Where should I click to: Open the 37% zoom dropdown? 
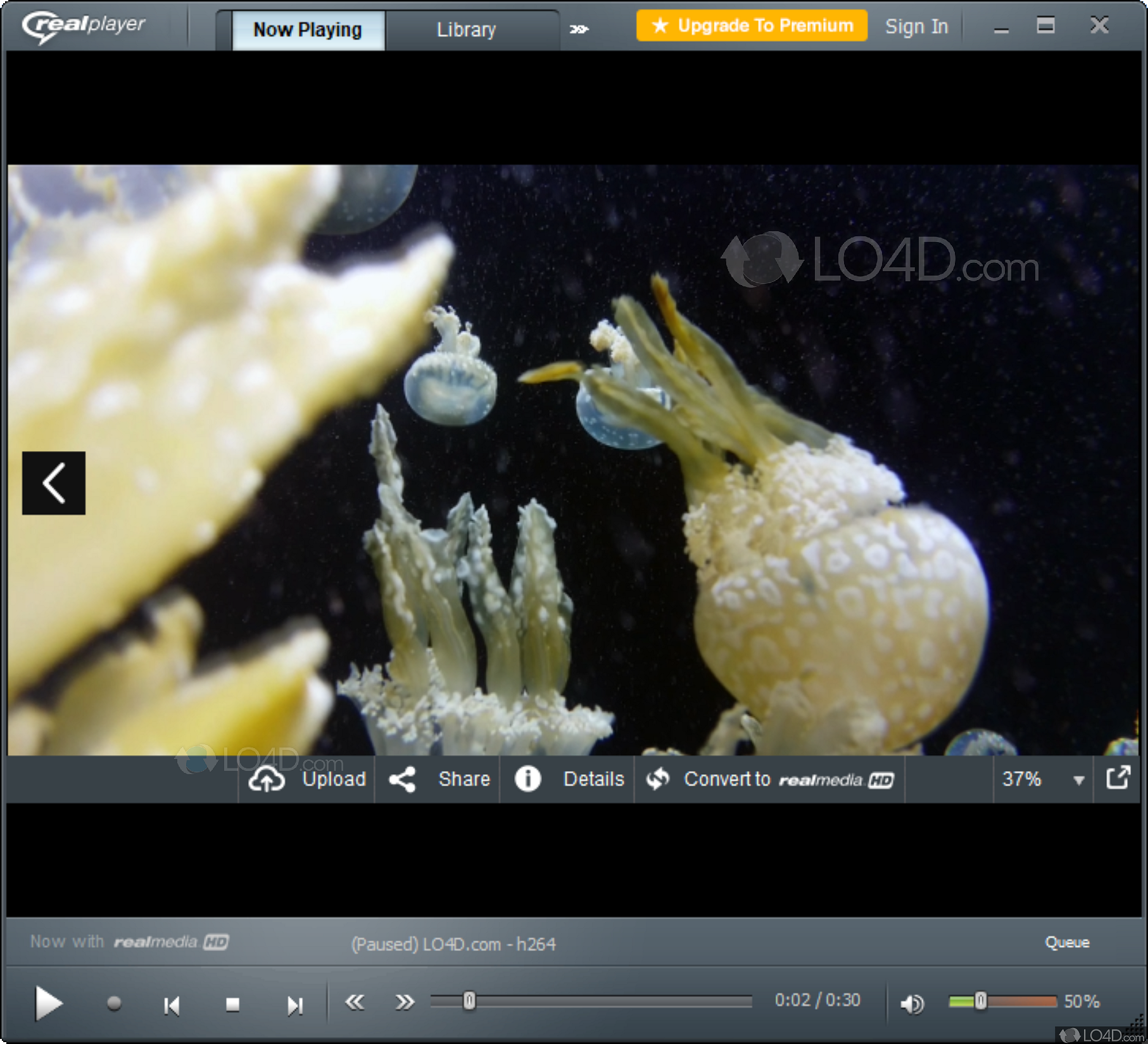tap(1078, 780)
